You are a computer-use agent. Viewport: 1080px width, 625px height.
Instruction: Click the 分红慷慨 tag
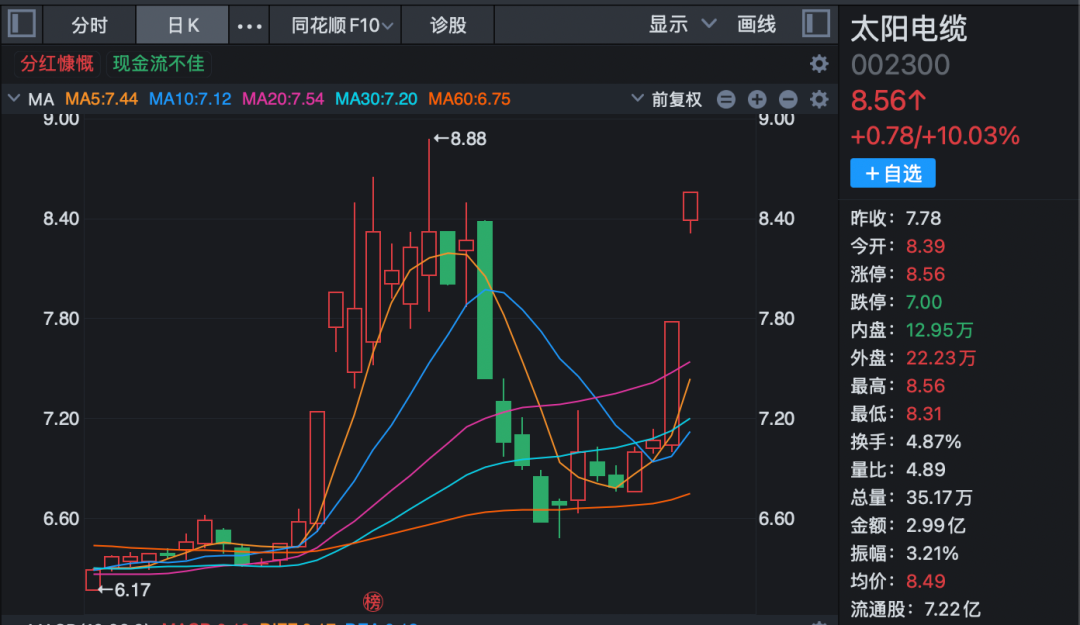[57, 64]
